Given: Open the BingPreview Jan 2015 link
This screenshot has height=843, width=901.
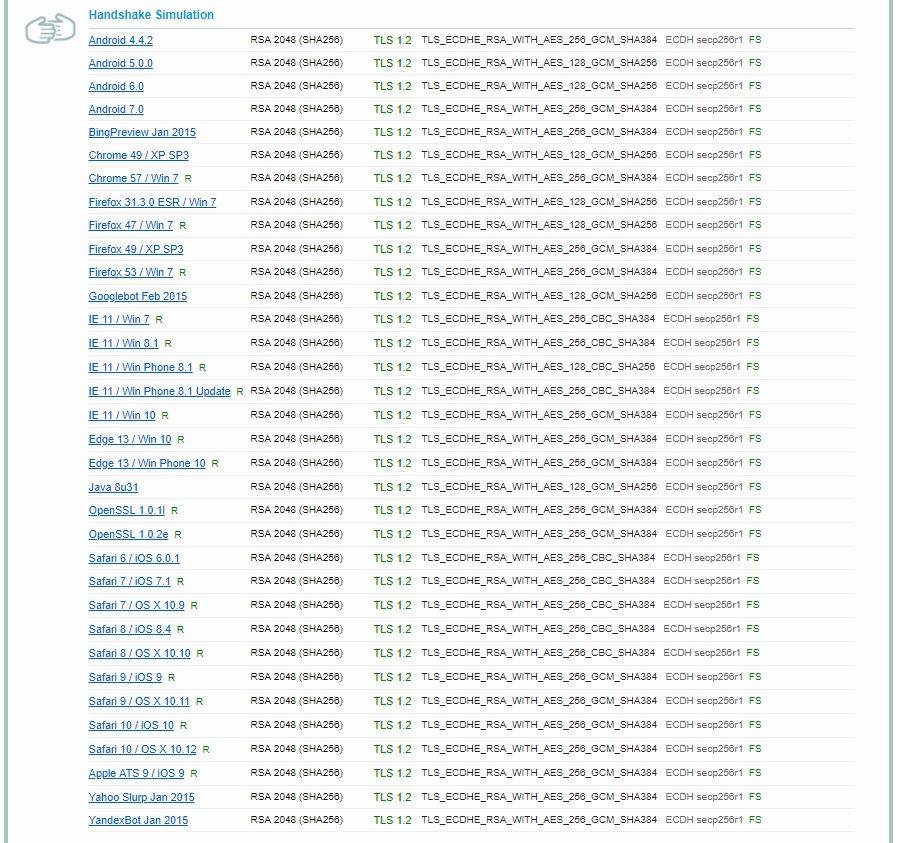Looking at the screenshot, I should click(x=142, y=132).
